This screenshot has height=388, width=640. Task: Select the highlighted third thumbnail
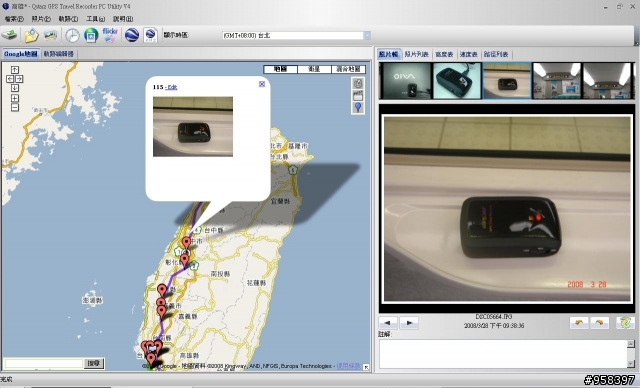coord(507,80)
